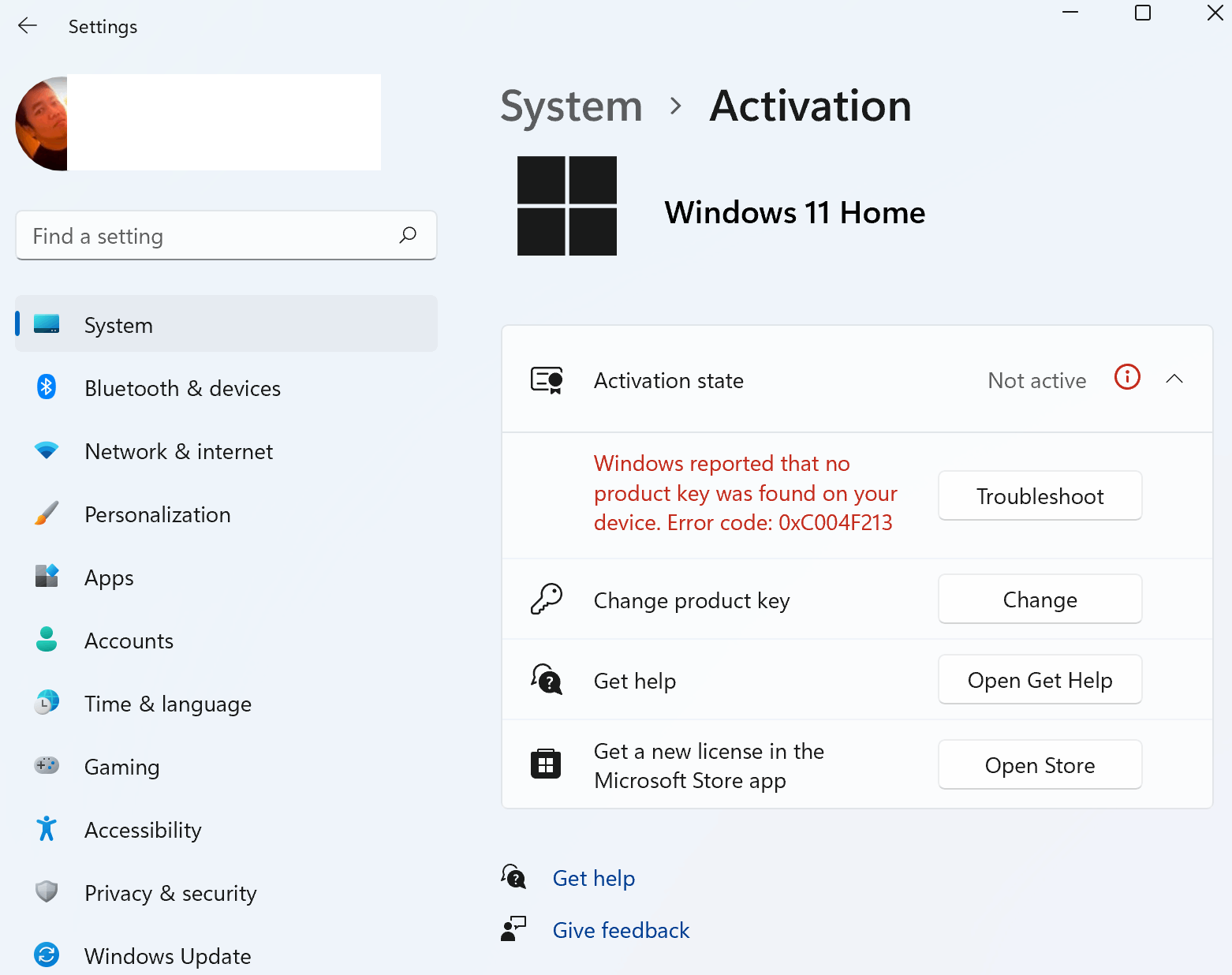The image size is (1232, 975).
Task: Open Apps settings
Action: pos(226,577)
